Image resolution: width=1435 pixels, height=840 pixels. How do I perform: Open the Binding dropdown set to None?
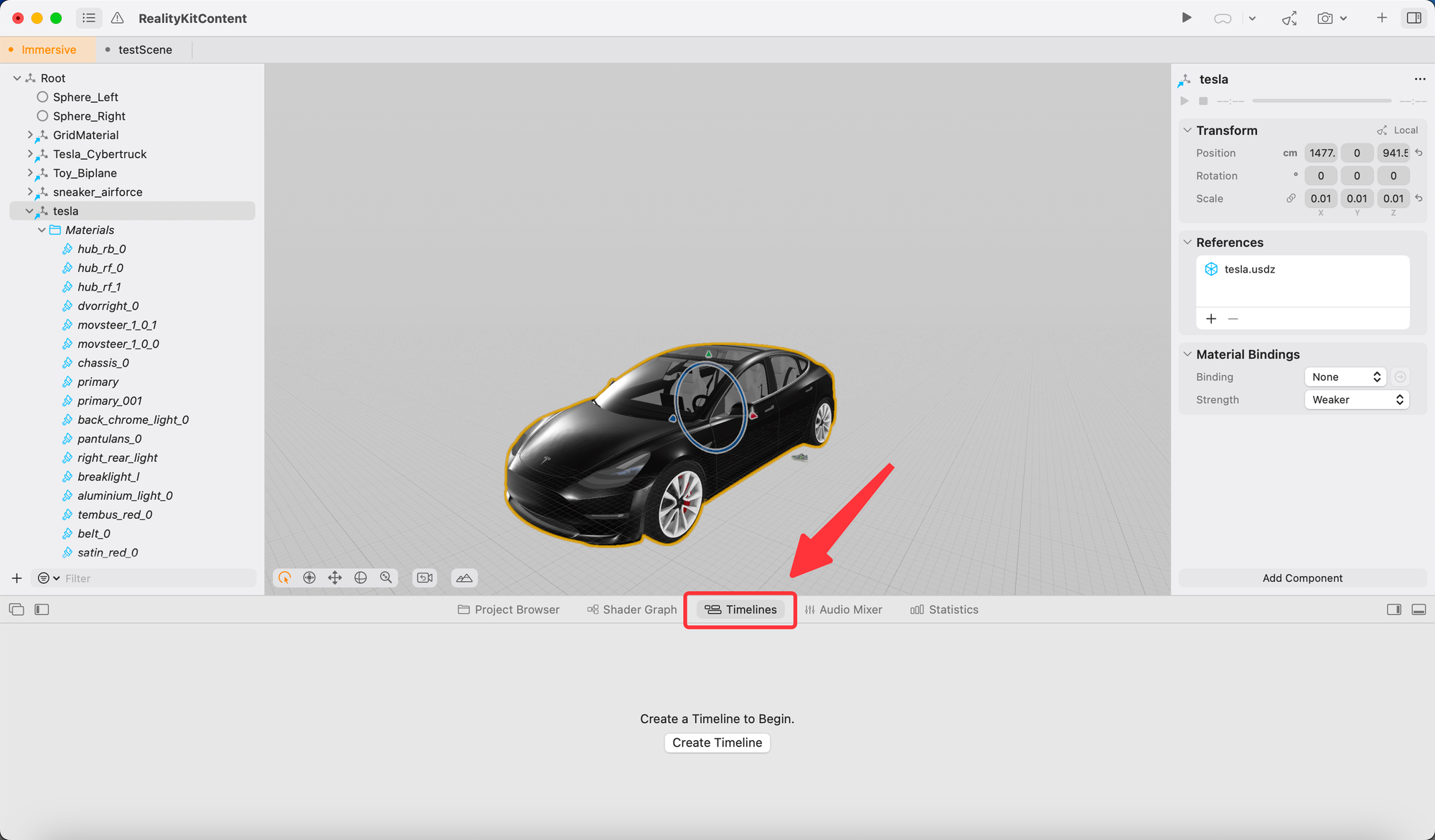point(1345,377)
